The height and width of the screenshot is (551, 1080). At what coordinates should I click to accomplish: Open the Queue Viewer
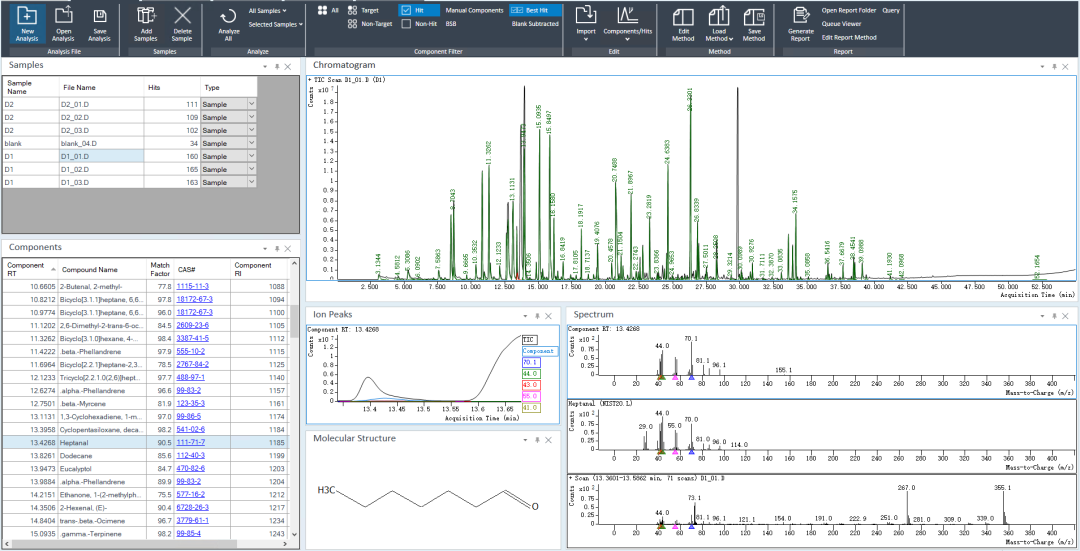tap(841, 24)
